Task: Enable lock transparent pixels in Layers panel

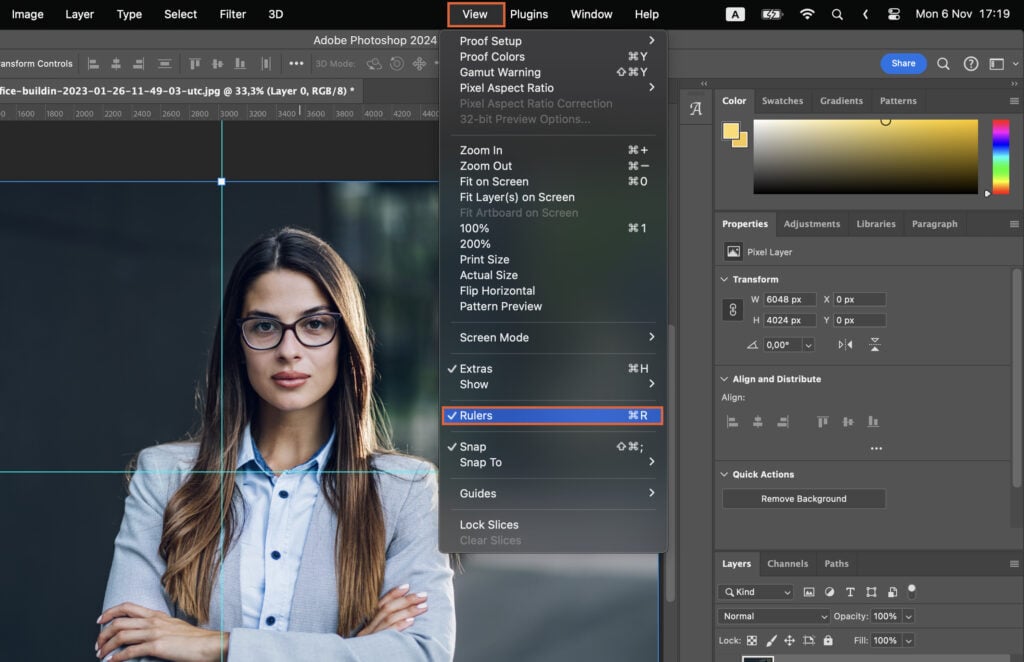Action: 751,640
